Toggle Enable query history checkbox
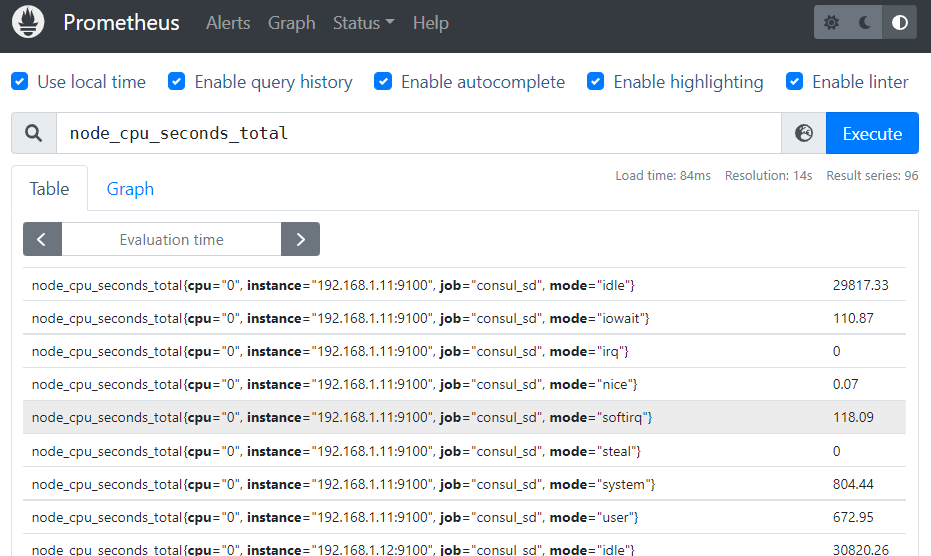 pyautogui.click(x=176, y=81)
